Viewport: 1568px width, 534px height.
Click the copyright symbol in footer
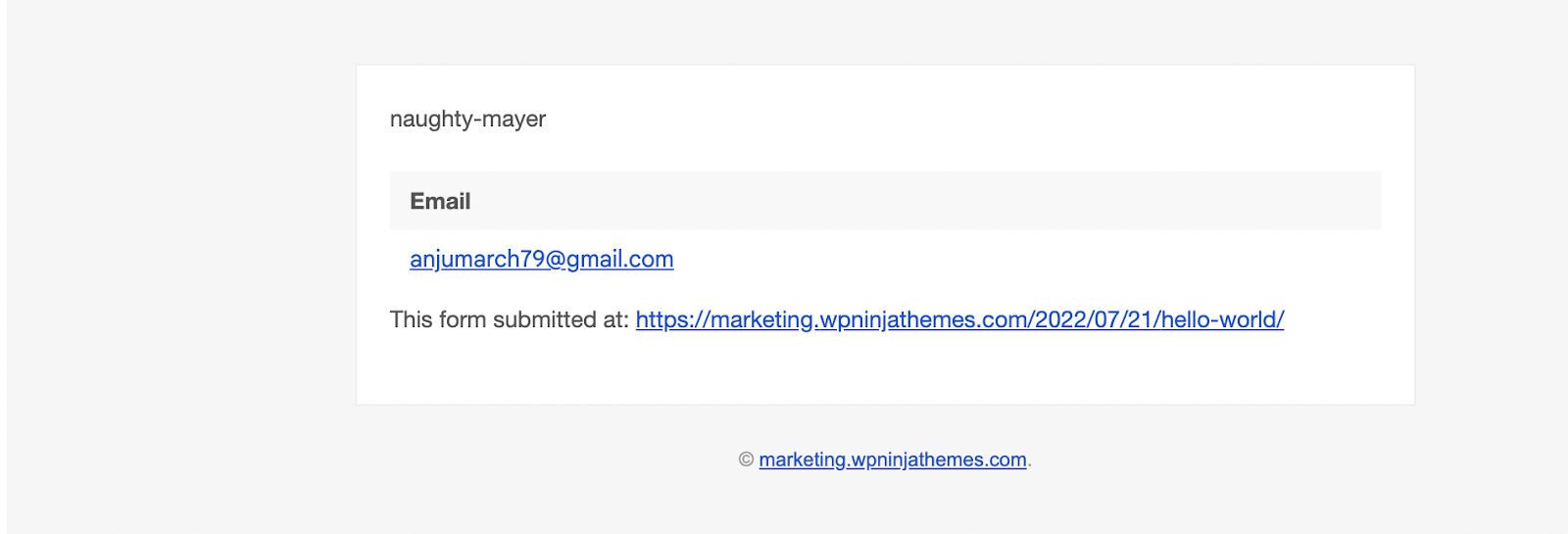[x=746, y=460]
